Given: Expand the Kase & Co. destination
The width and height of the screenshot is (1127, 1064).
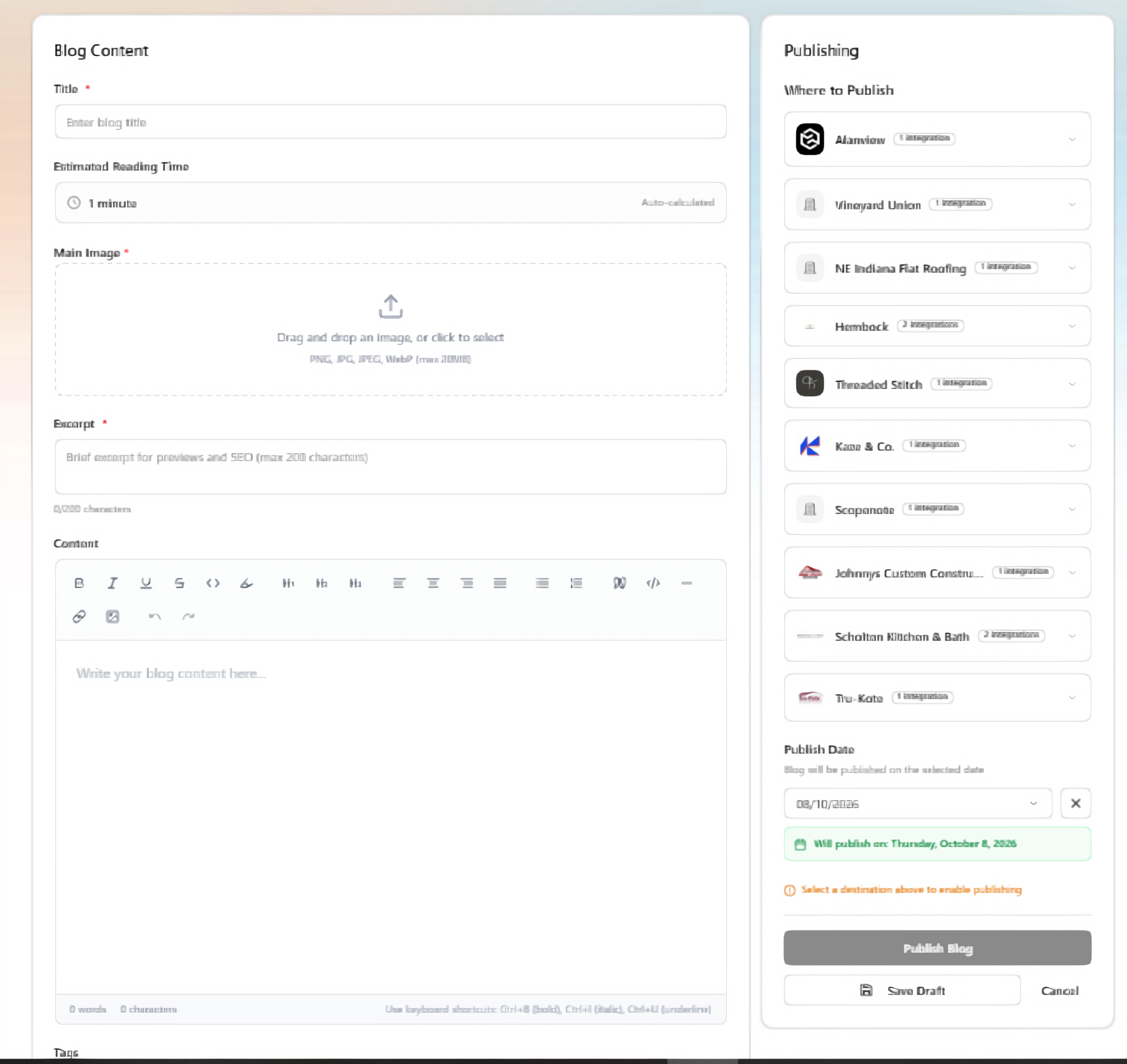Looking at the screenshot, I should [x=1072, y=446].
